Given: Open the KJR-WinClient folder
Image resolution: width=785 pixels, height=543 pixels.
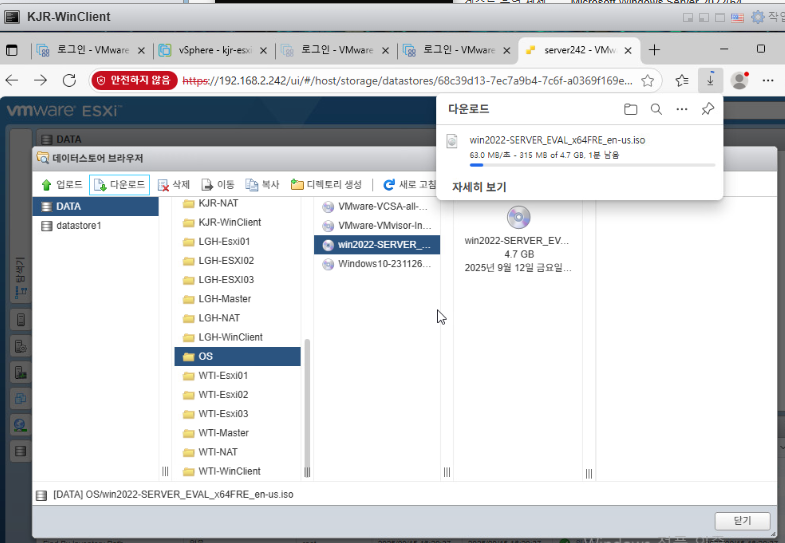Looking at the screenshot, I should [237, 222].
